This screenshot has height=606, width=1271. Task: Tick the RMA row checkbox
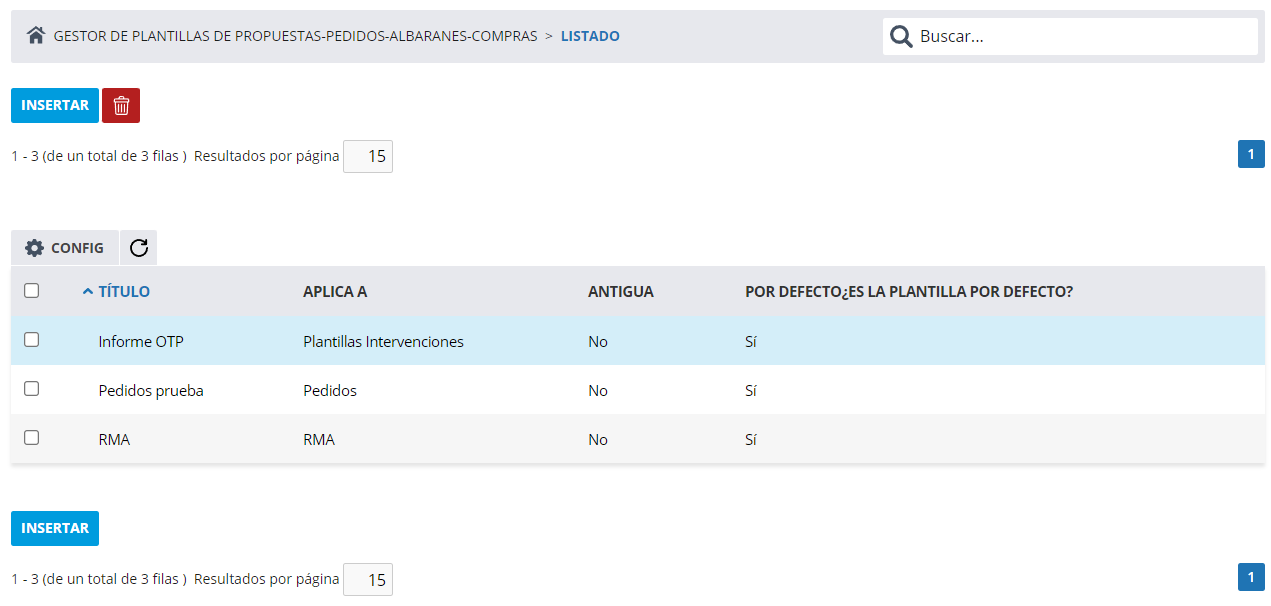pos(32,438)
